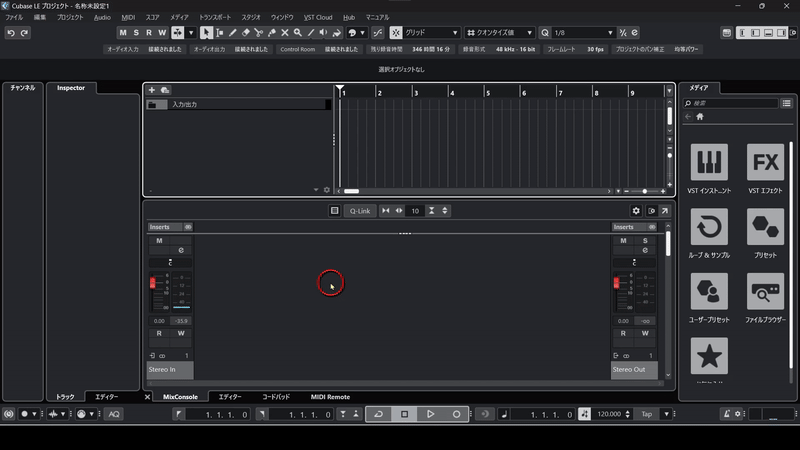Open MixConsole settings gear
800x450 pixels.
pos(636,211)
